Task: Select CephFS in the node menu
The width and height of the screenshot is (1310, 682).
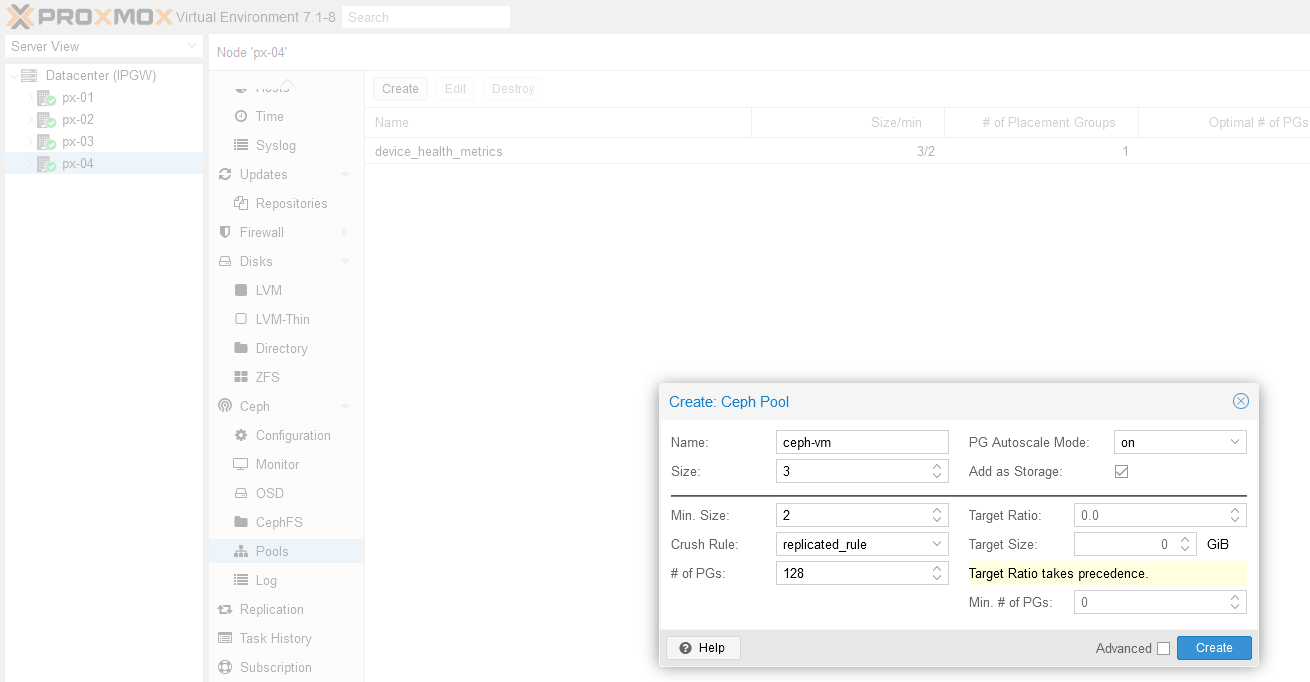Action: (278, 522)
